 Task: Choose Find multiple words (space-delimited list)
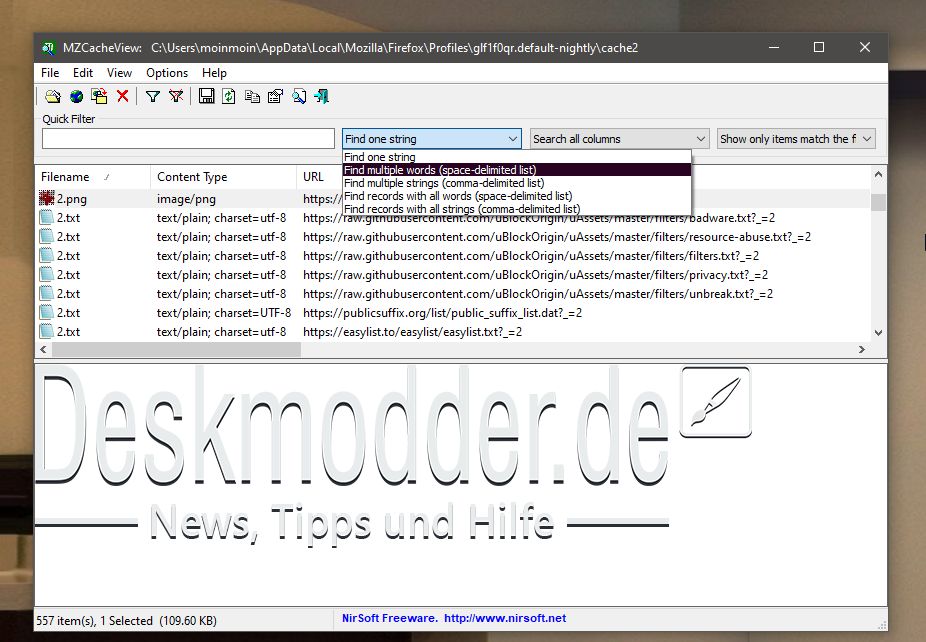517,170
